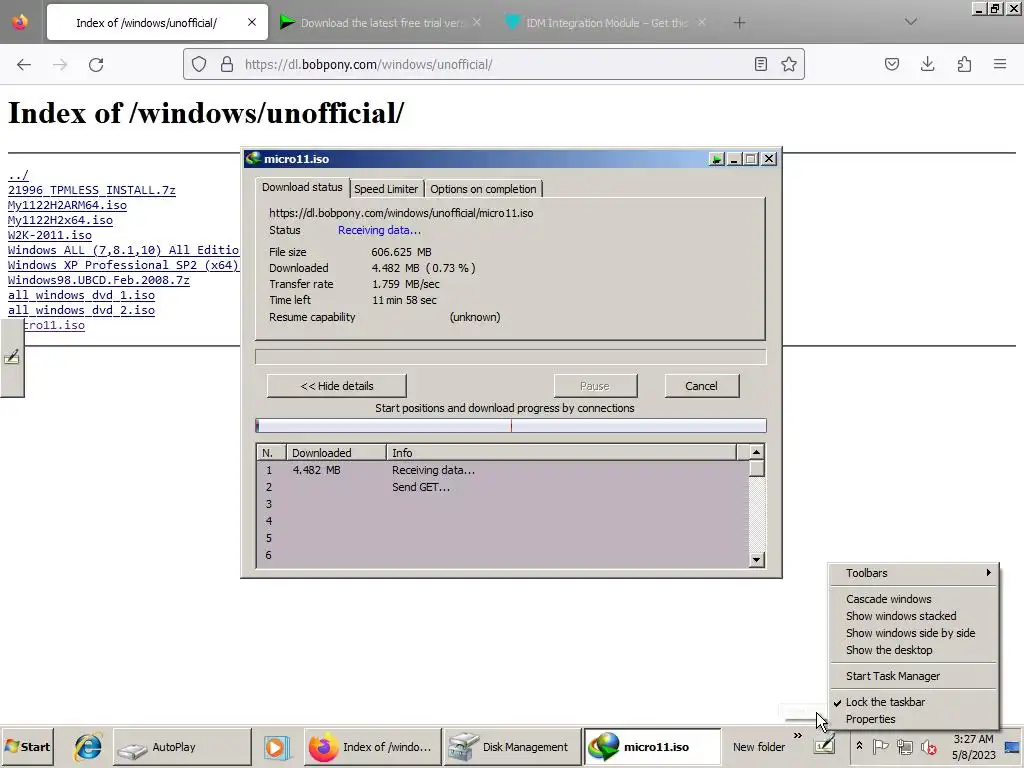The width and height of the screenshot is (1024, 768).
Task: Open the Firefox extensions puzzle icon
Action: 964,64
